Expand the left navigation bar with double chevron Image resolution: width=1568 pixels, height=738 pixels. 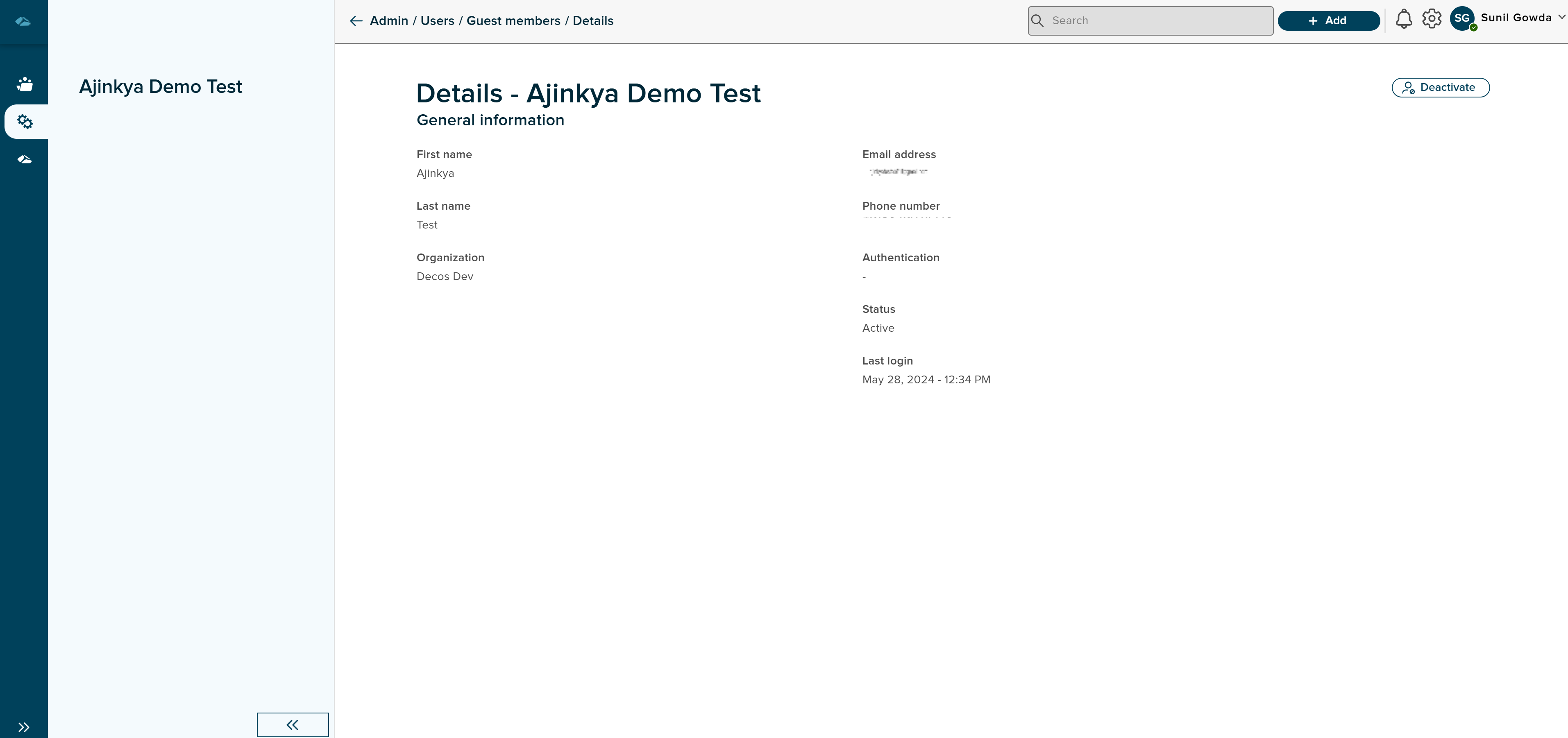click(24, 727)
